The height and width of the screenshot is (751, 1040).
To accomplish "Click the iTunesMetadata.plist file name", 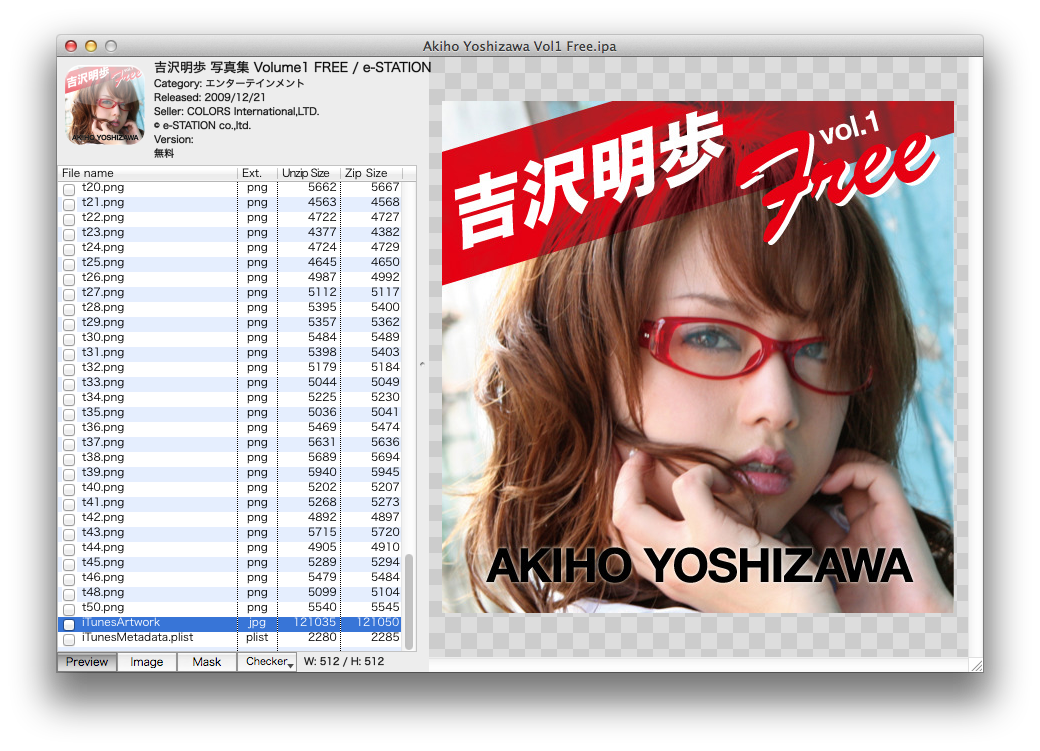I will (x=137, y=638).
